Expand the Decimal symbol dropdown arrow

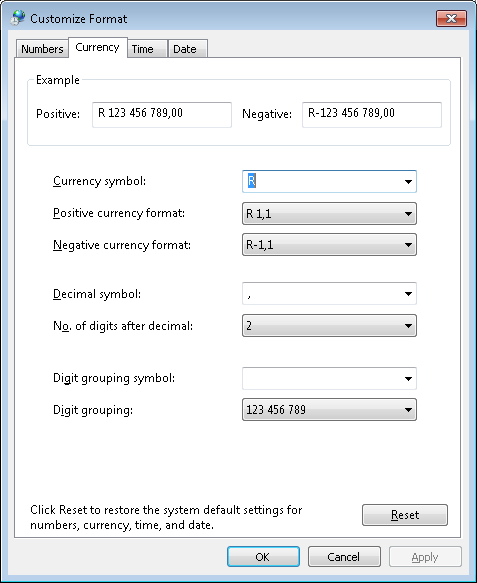click(x=408, y=294)
